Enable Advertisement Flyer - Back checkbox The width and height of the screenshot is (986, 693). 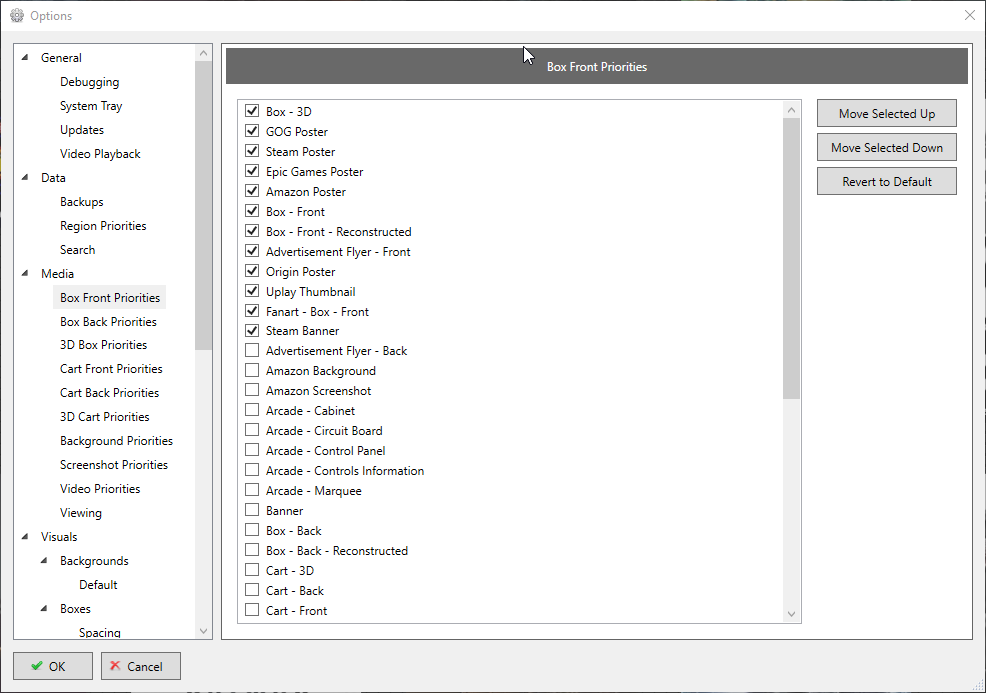pos(252,350)
